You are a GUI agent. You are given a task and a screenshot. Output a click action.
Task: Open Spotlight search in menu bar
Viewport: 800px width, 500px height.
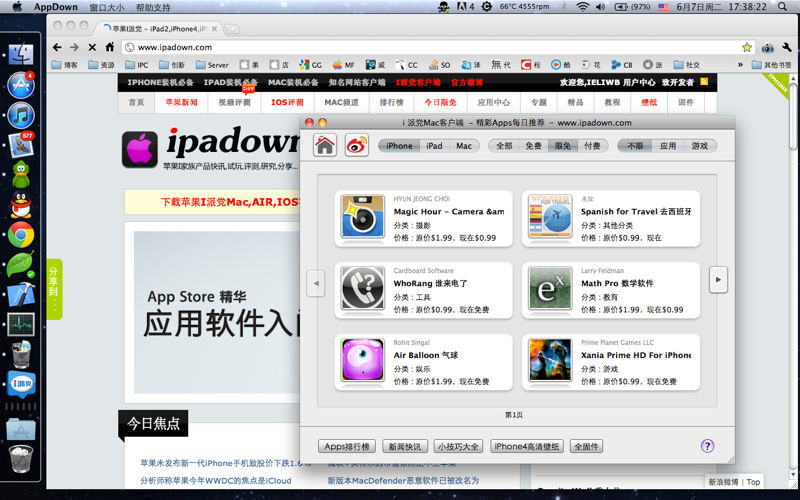[x=782, y=7]
